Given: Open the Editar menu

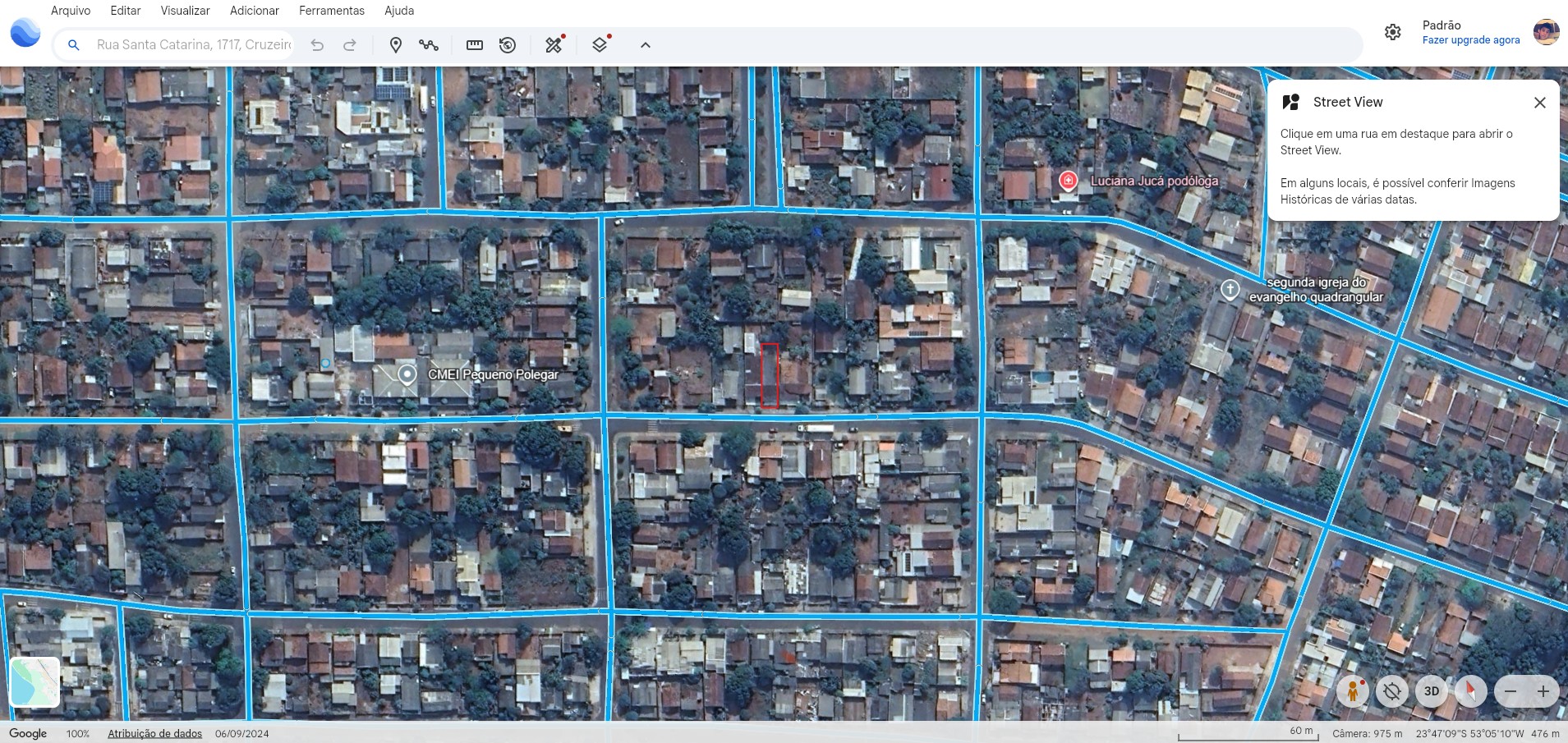Looking at the screenshot, I should coord(126,11).
